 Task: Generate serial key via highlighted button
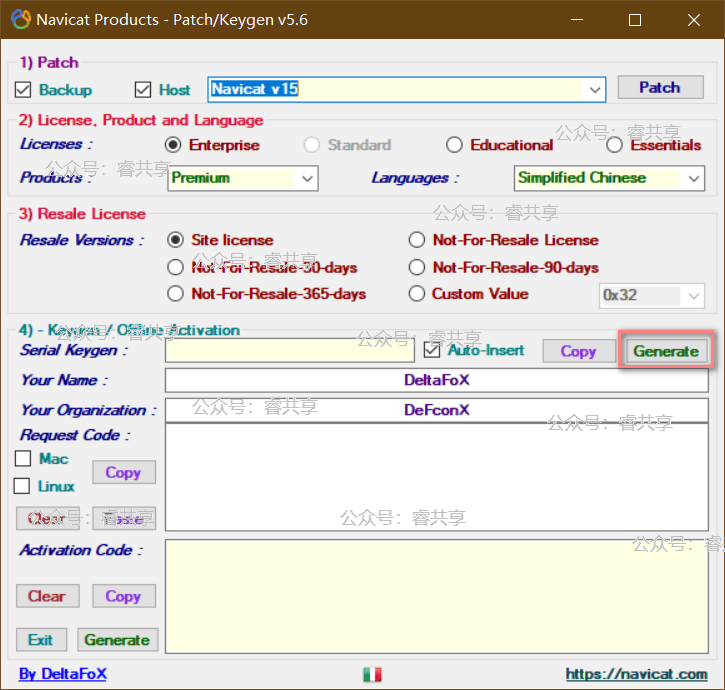point(666,351)
